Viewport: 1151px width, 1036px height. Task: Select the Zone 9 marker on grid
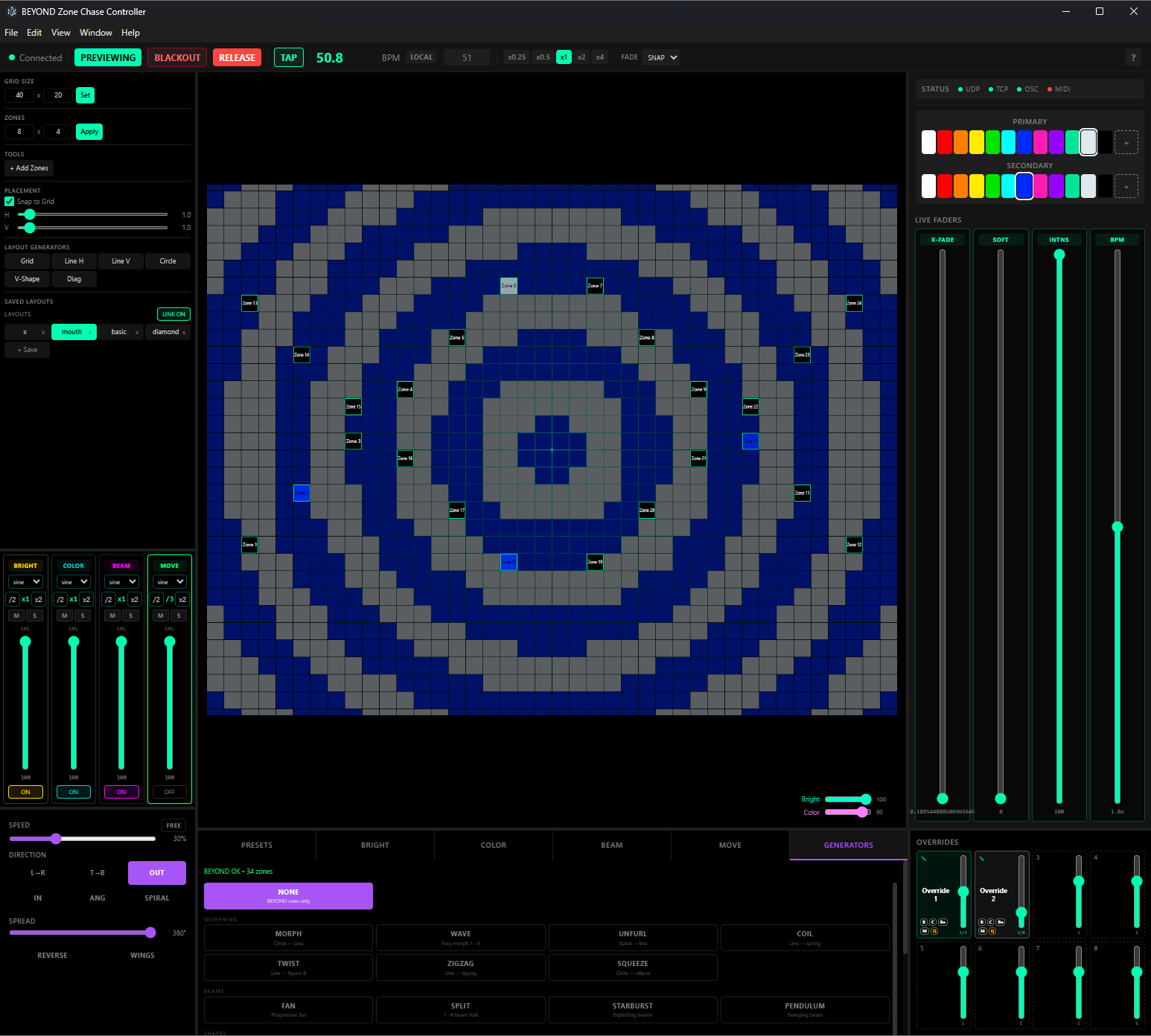[698, 389]
